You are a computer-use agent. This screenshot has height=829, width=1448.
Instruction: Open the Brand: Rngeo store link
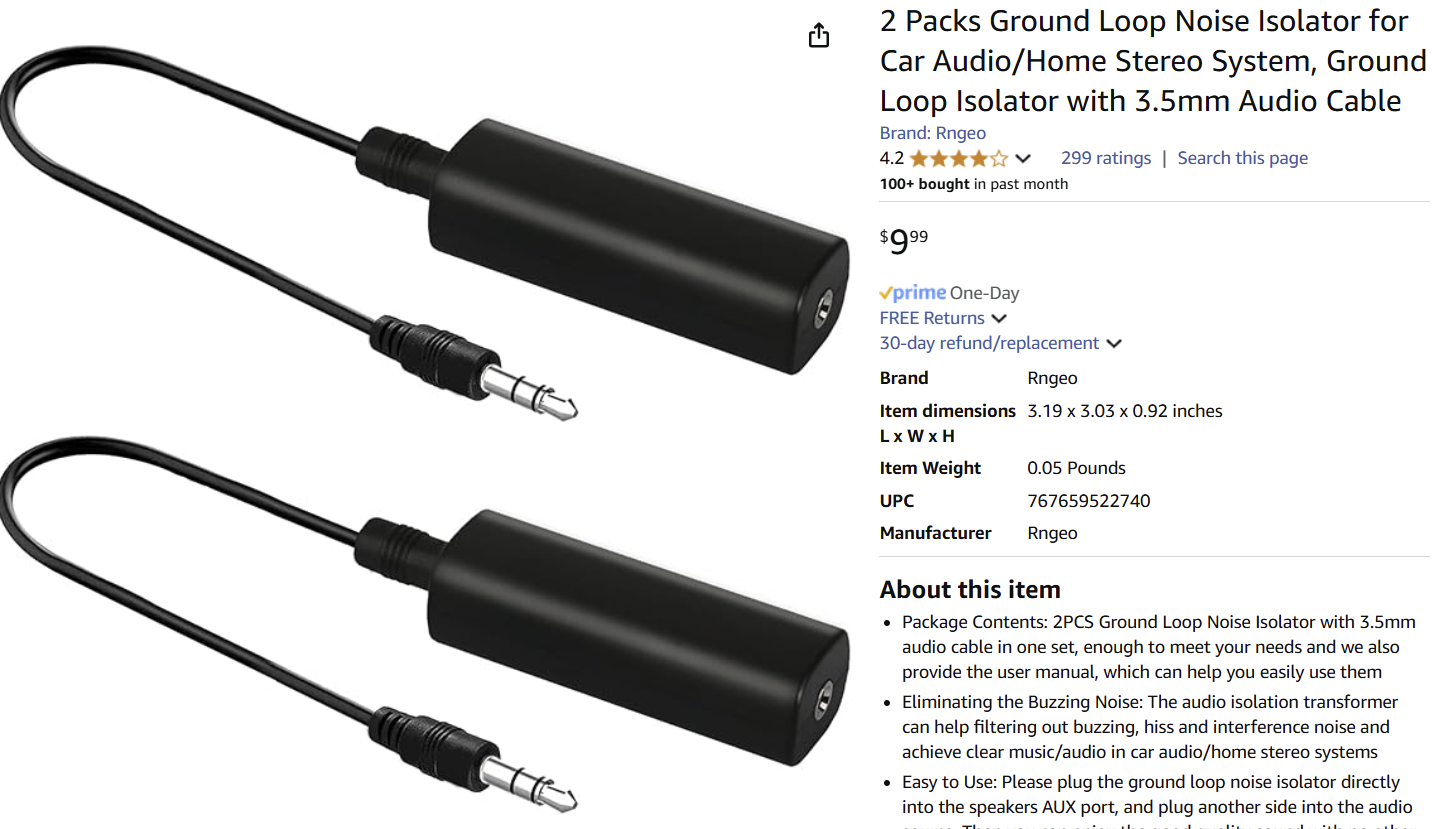coord(933,133)
